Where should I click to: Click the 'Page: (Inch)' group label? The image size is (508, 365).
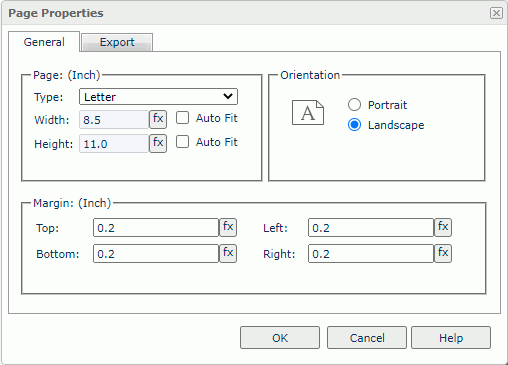tap(67, 75)
